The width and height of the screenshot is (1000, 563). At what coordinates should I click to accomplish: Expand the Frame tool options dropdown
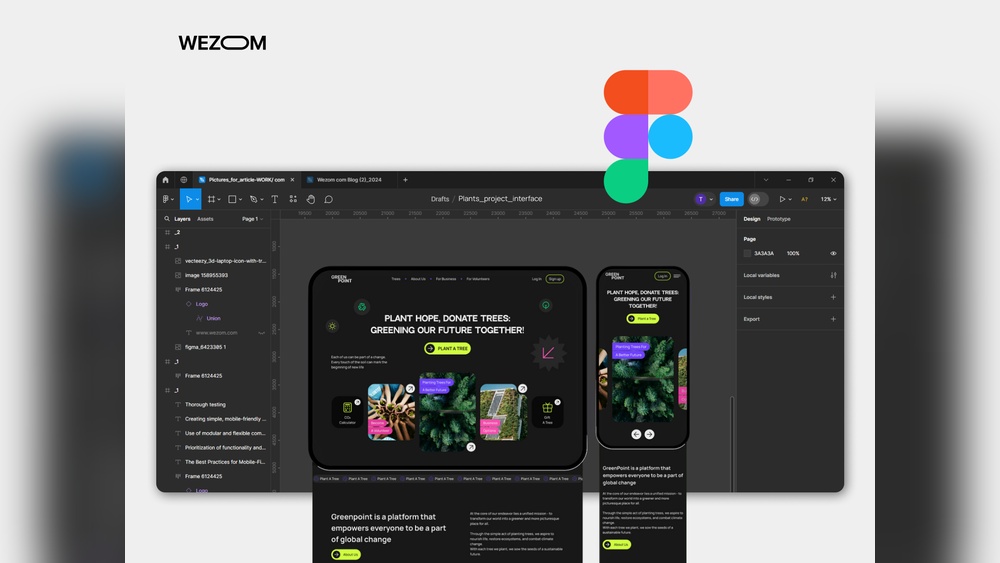click(221, 199)
